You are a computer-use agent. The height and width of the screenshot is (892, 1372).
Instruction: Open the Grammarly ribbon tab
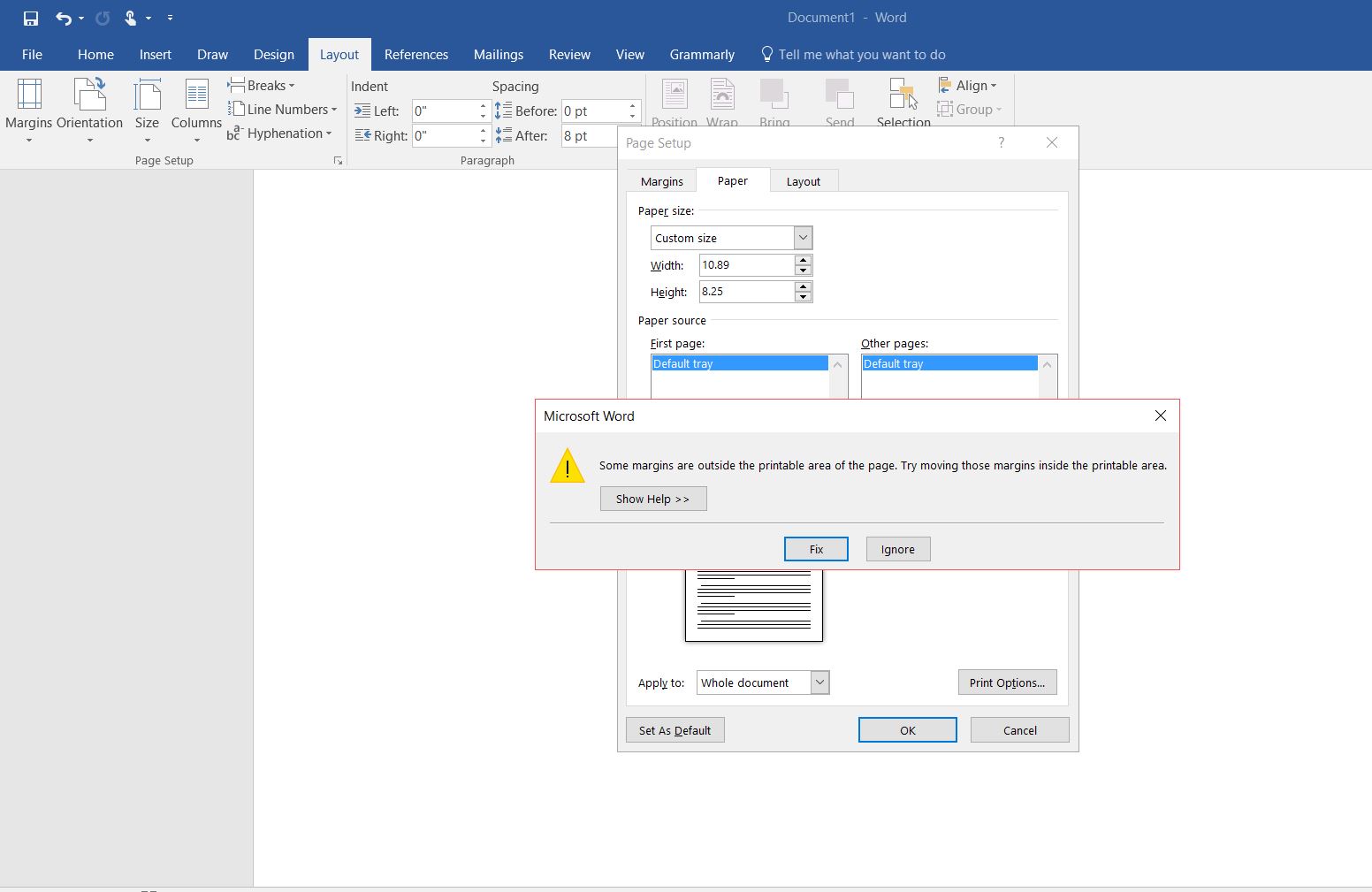click(x=702, y=55)
